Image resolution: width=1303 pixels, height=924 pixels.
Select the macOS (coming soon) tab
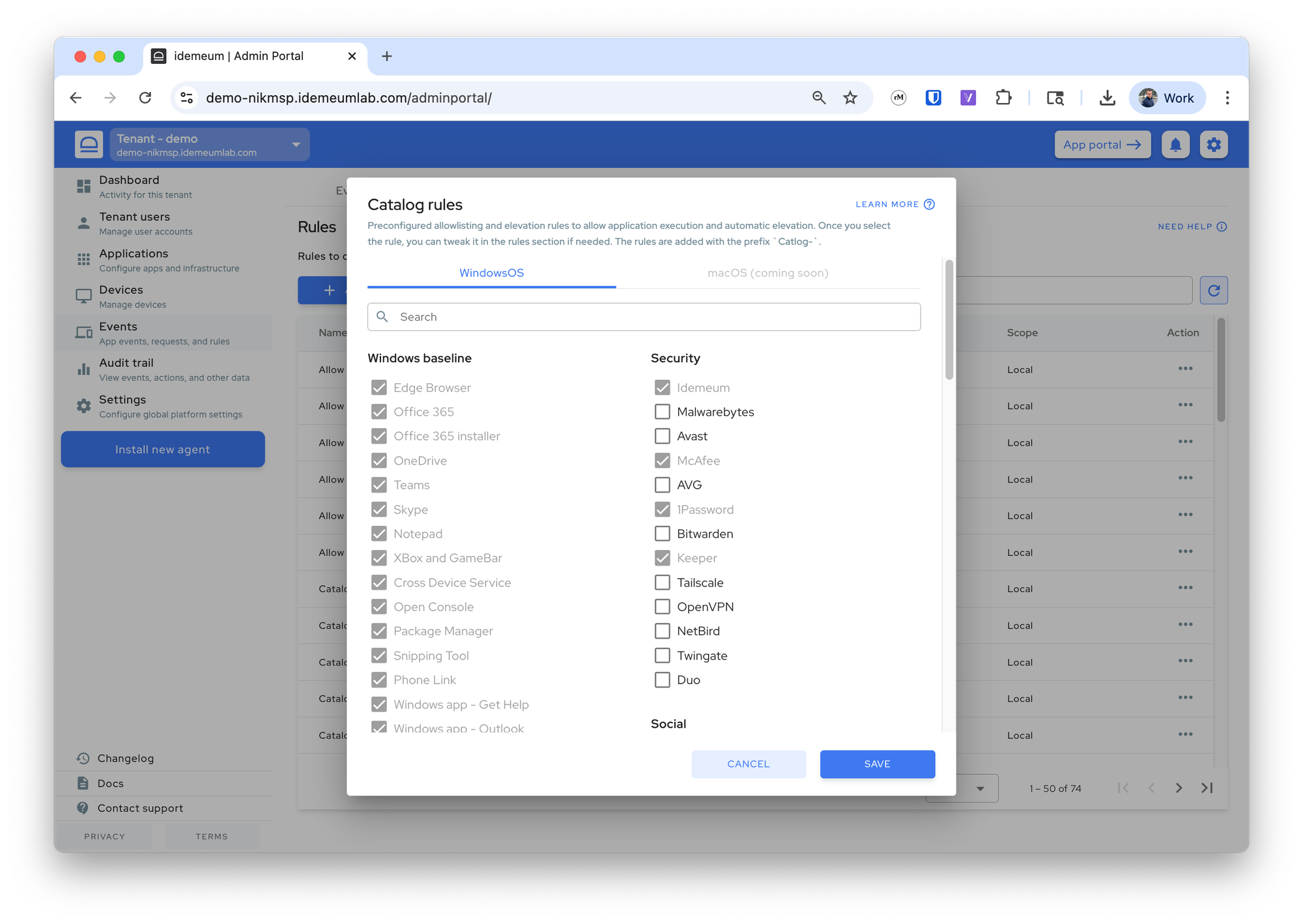click(767, 273)
